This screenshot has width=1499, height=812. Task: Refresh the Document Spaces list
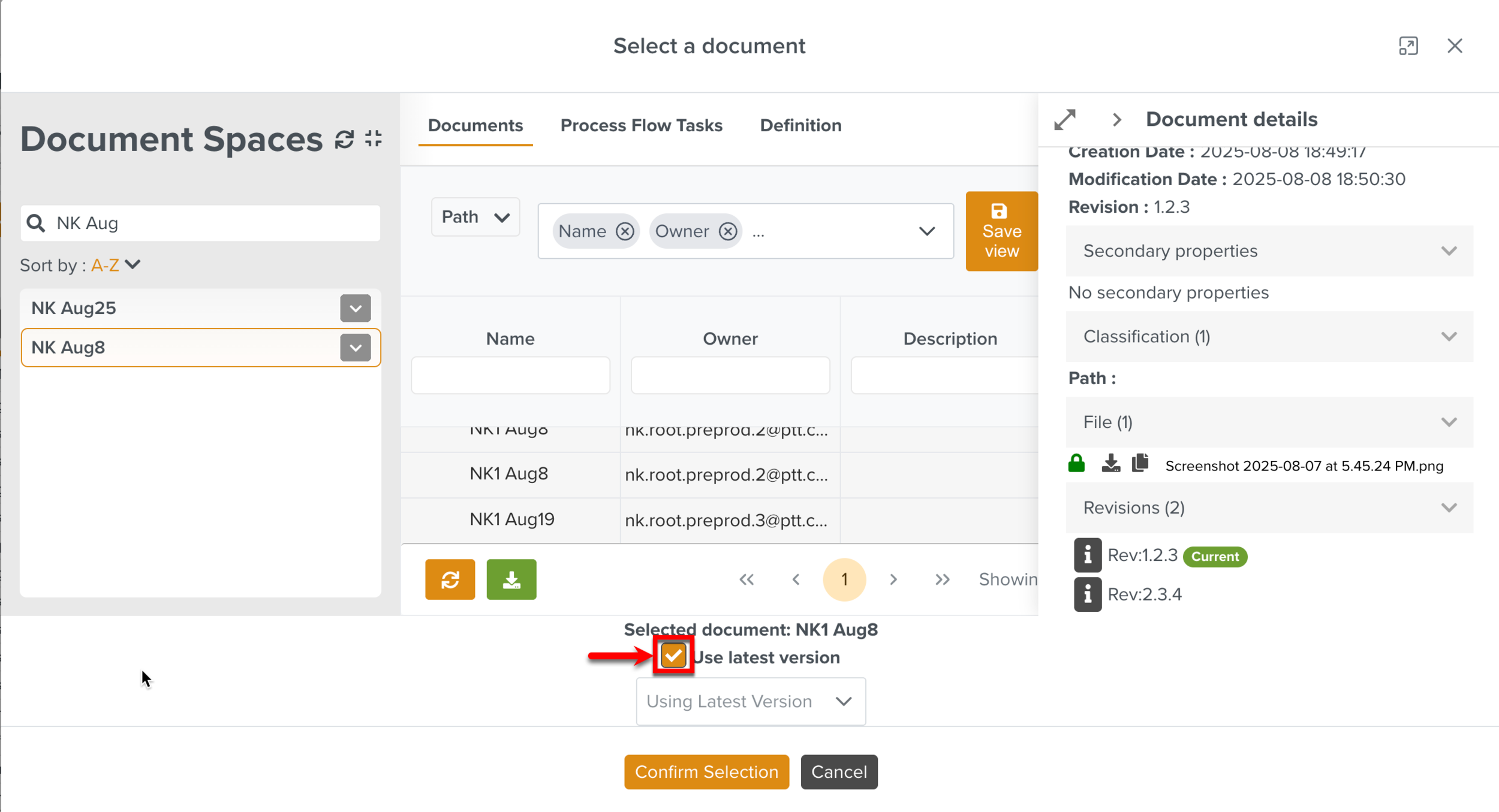point(344,139)
